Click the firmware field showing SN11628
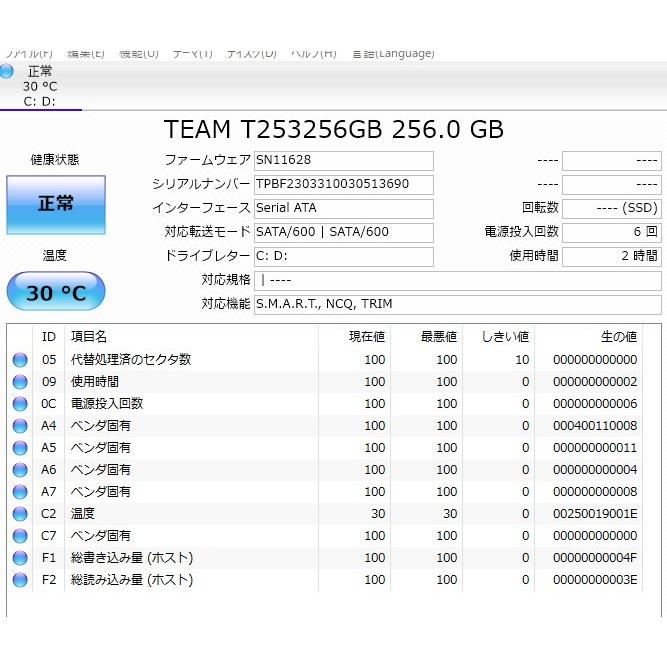The width and height of the screenshot is (667, 667). pyautogui.click(x=343, y=161)
